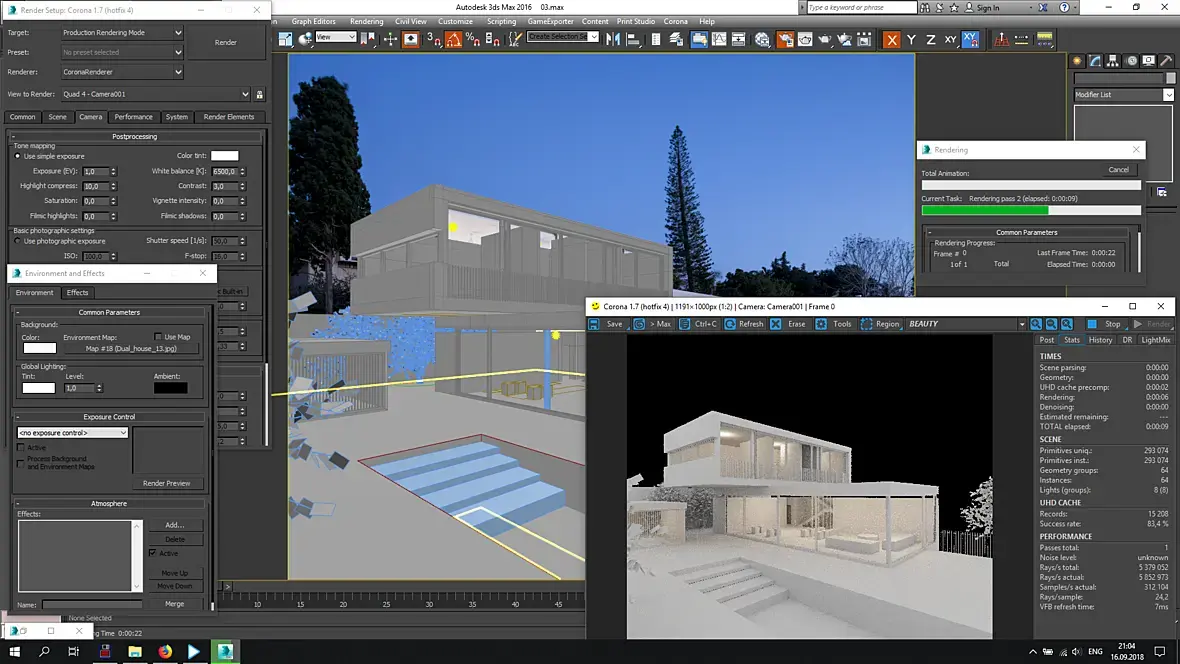Open the Create command panel tab icon
The height and width of the screenshot is (664, 1180).
1077,61
